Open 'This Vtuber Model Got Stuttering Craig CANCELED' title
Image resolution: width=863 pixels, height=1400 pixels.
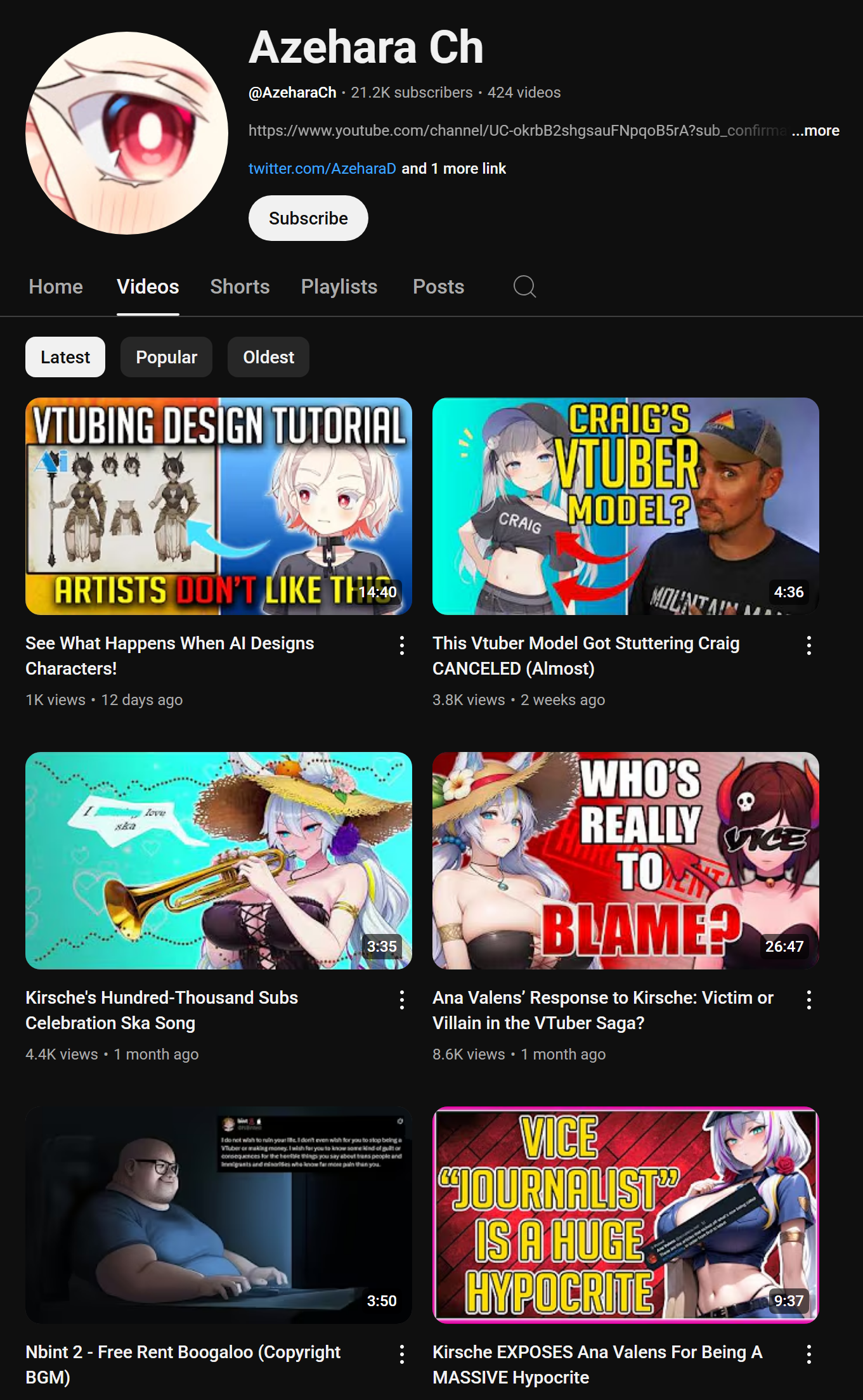click(586, 656)
